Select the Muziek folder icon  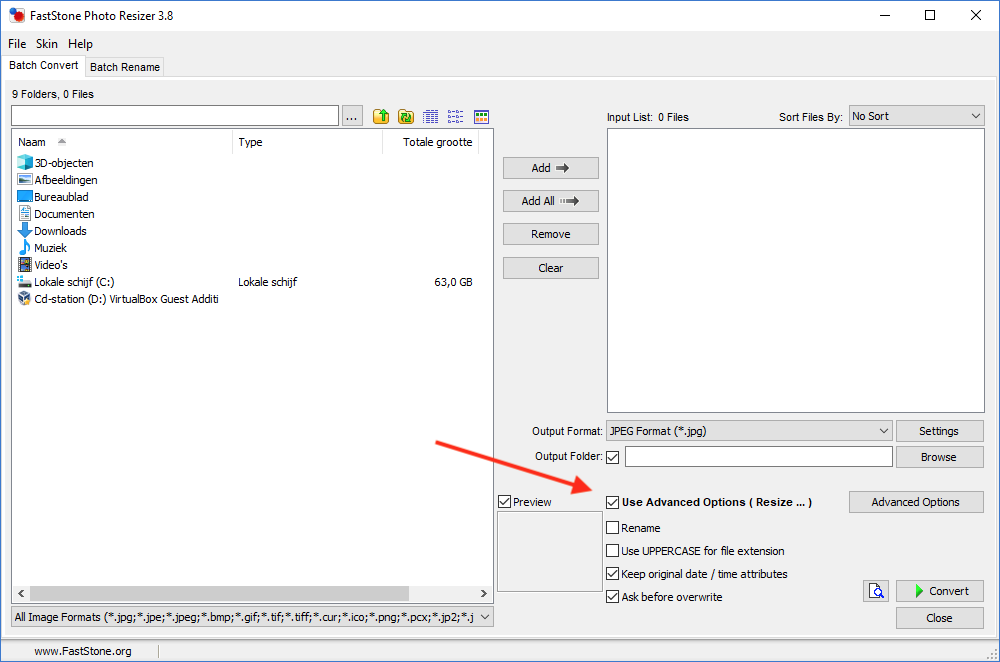click(26, 248)
